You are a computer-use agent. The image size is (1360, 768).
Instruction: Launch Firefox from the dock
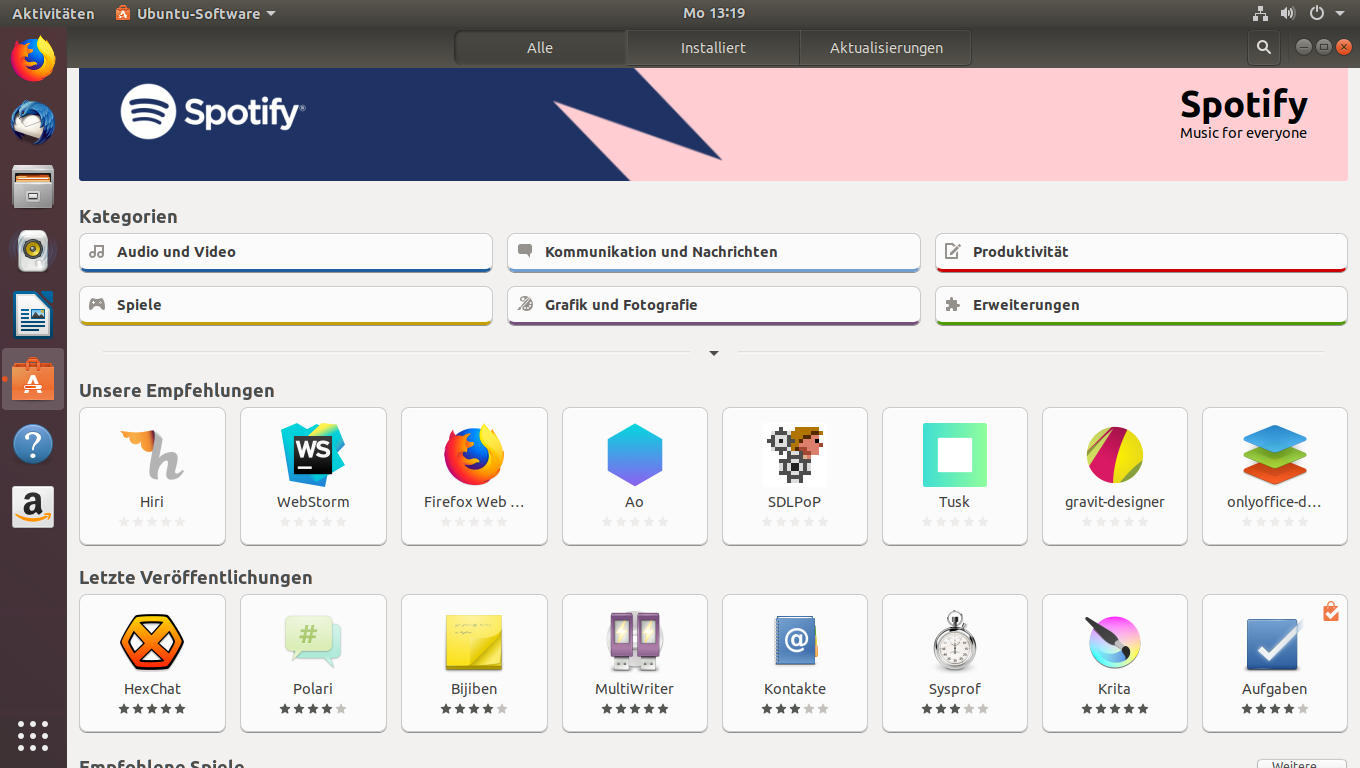coord(33,59)
